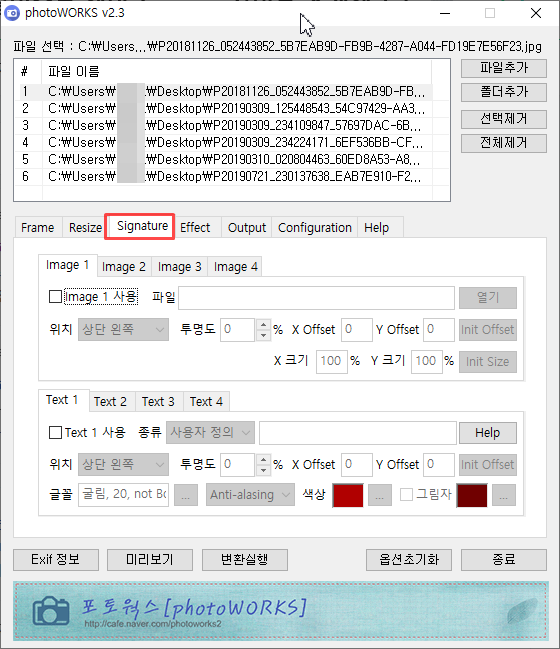Click the 미리보기 preview button
The height and width of the screenshot is (649, 560).
point(150,560)
